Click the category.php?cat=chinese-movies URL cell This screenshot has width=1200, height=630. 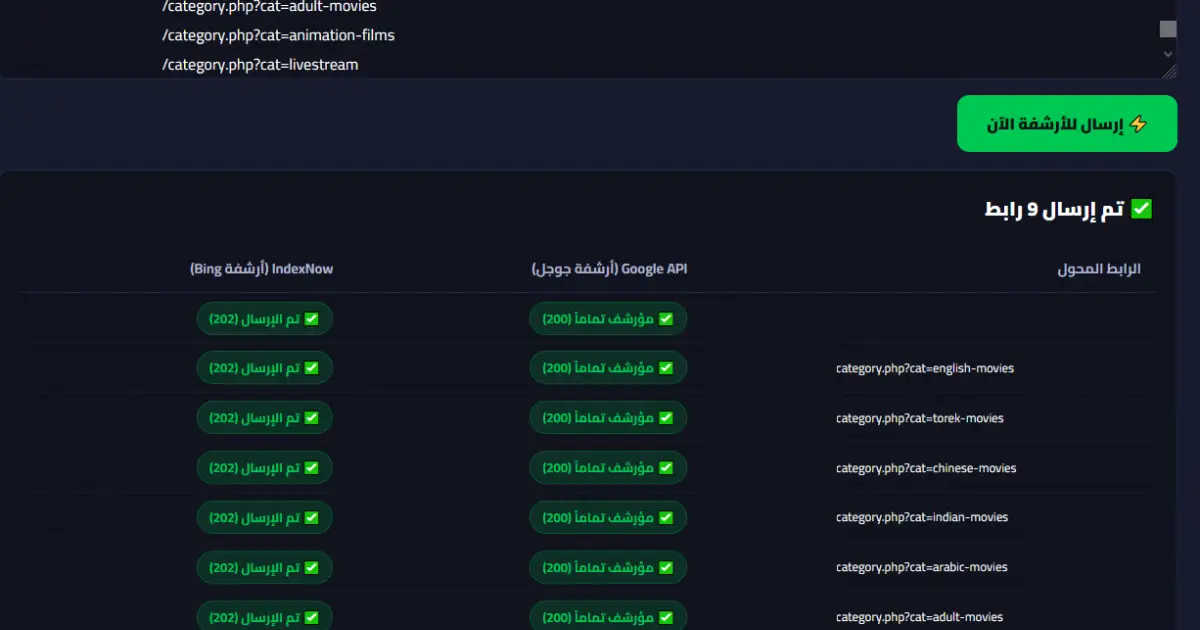pos(926,468)
